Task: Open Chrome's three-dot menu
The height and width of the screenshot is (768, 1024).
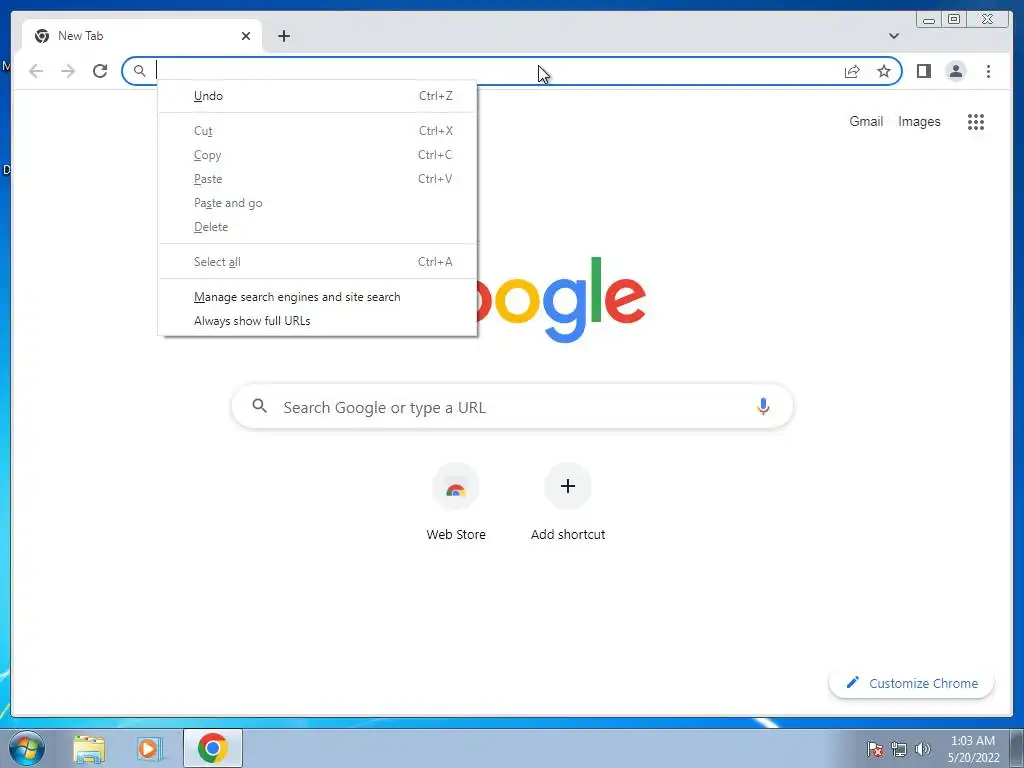Action: (x=988, y=71)
